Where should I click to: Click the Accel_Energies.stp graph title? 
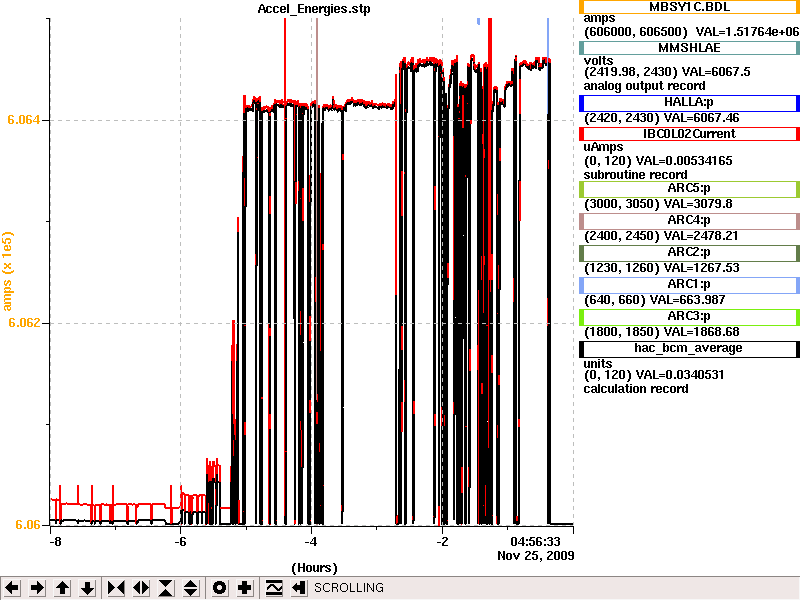point(314,9)
